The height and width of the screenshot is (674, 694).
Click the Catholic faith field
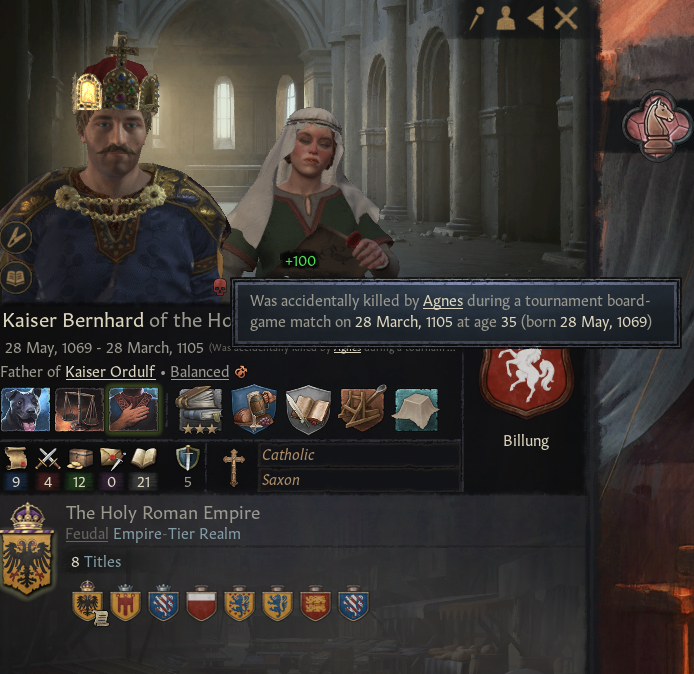point(359,454)
